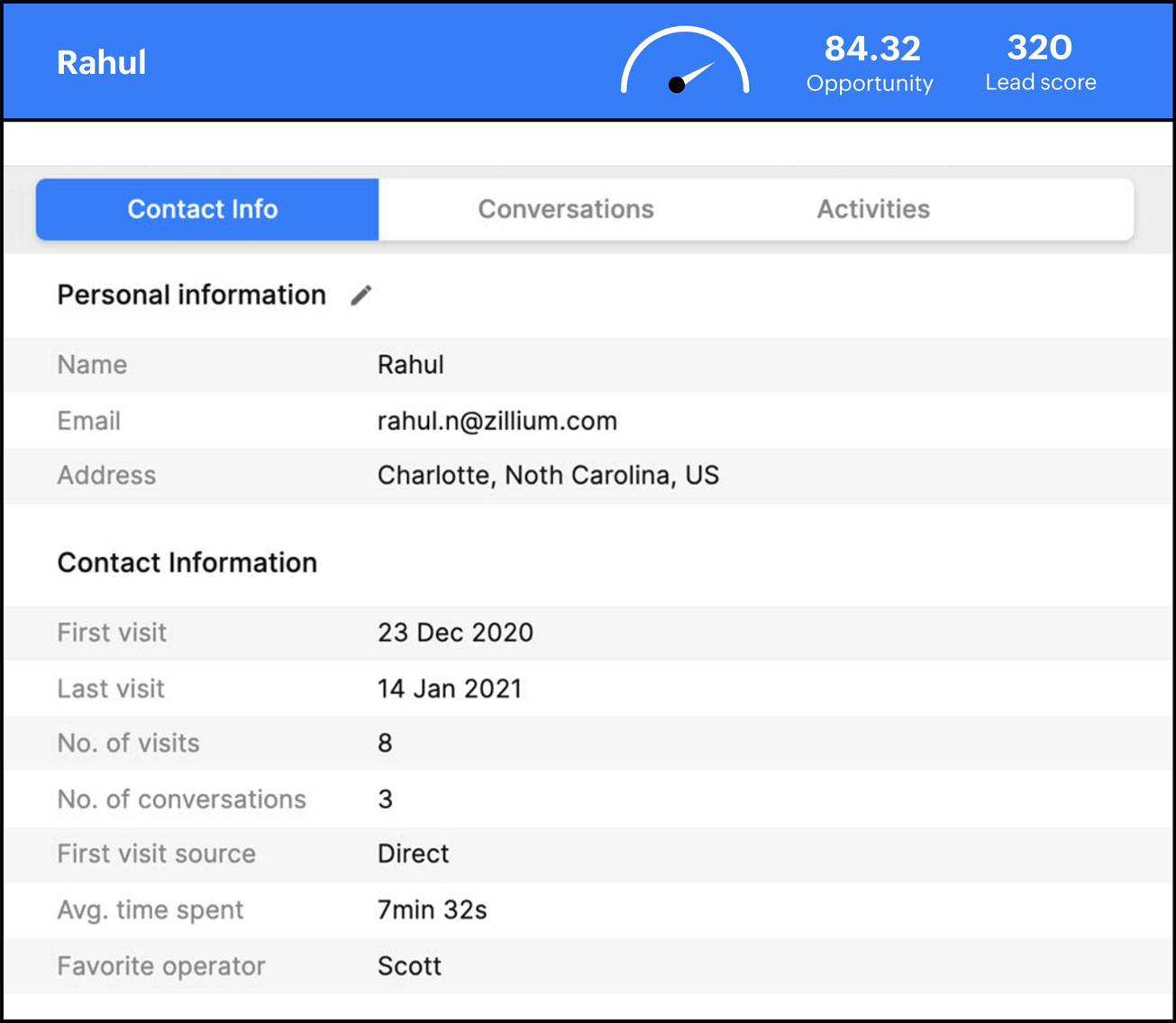Click the Address value Charlotte, Noth Carolina, US
Image resolution: width=1176 pixels, height=1023 pixels.
pyautogui.click(x=548, y=475)
